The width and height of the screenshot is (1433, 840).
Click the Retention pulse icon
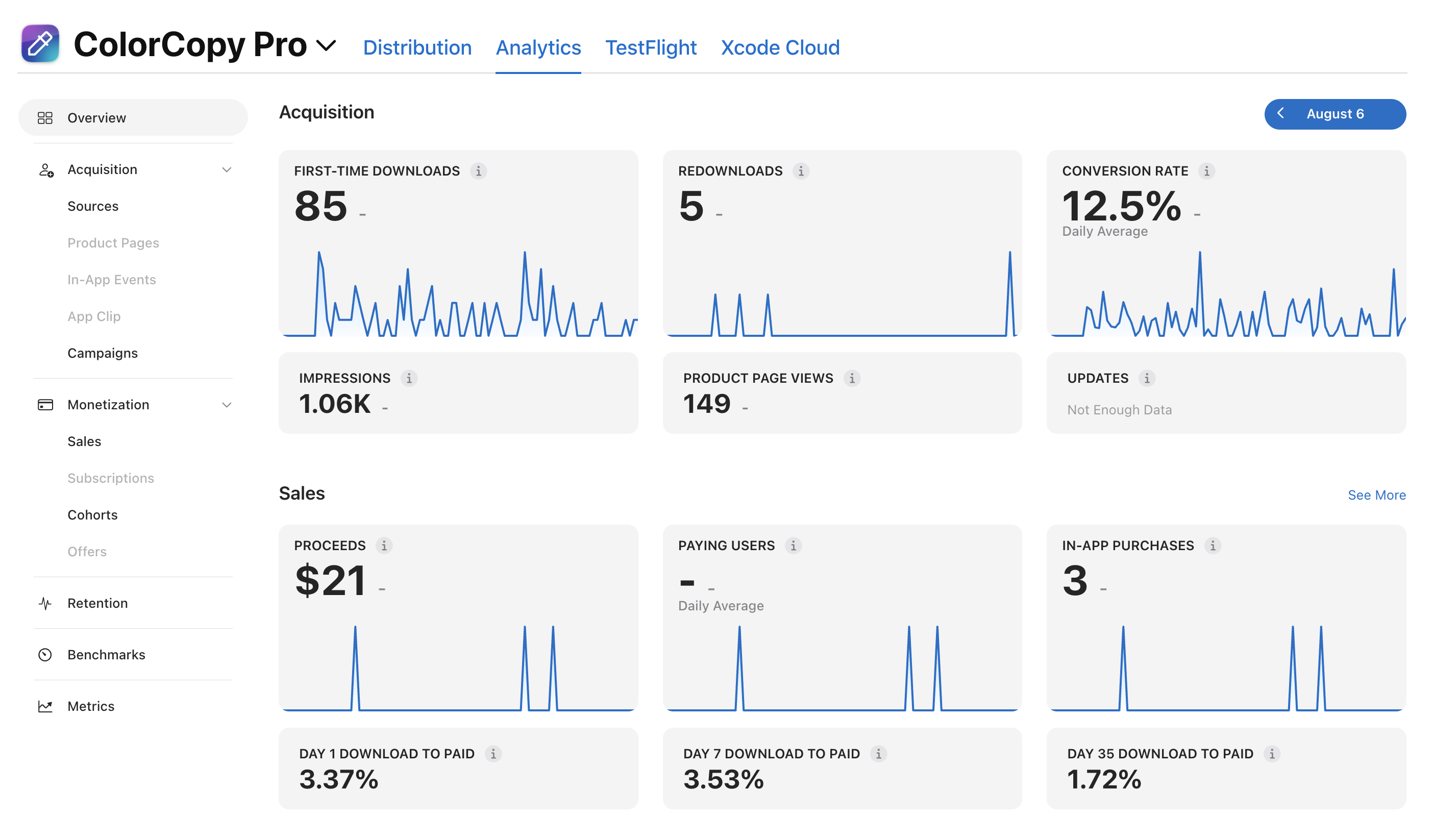[x=45, y=603]
